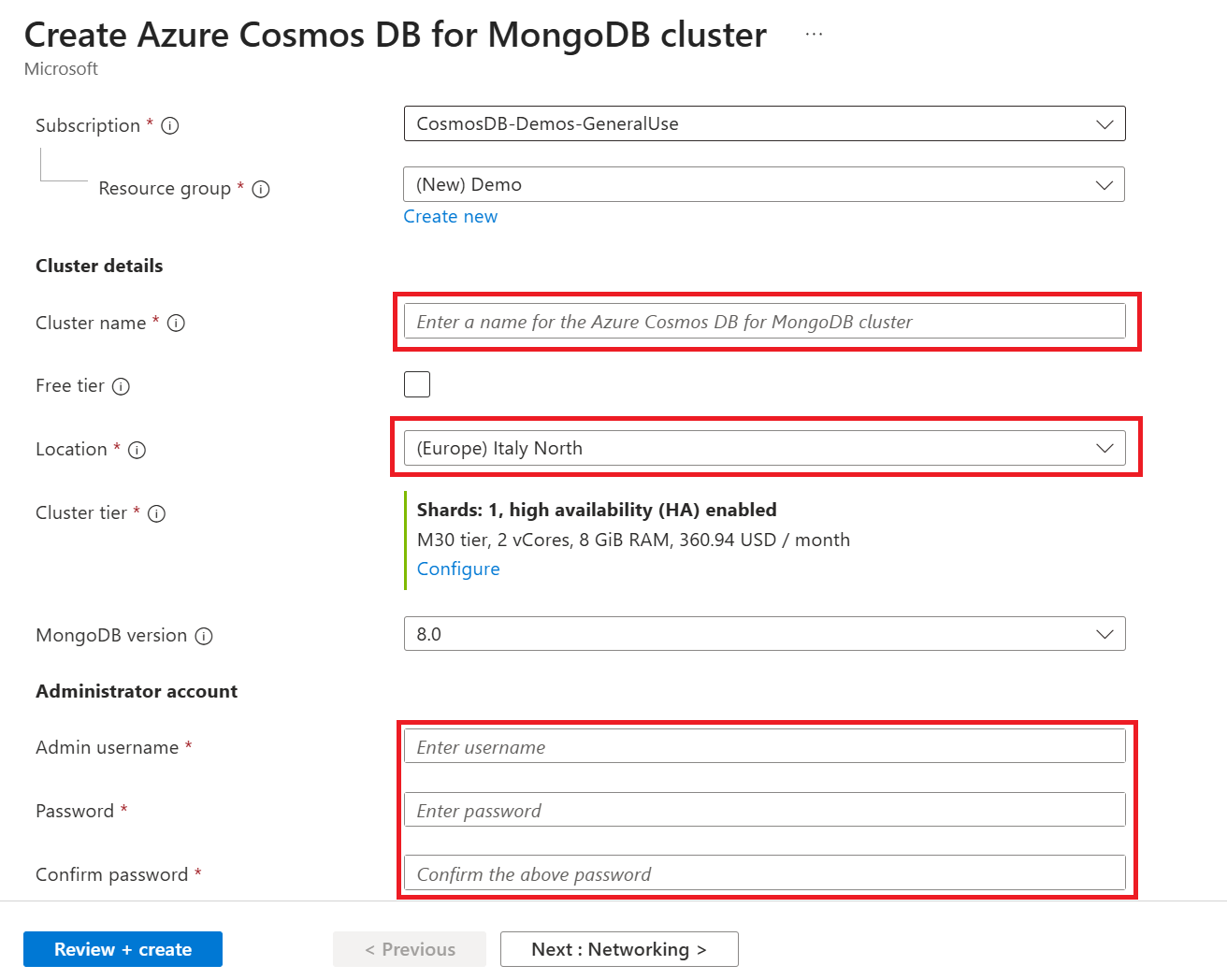Screen dimensions: 1227x980
Task: Click the Cluster tier info icon
Action: pyautogui.click(x=156, y=513)
